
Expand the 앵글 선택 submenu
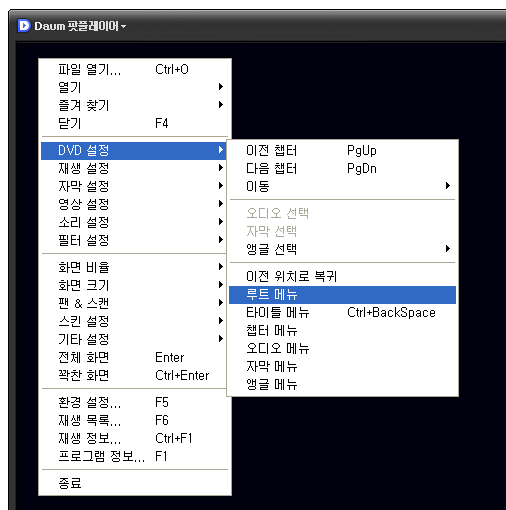(x=342, y=249)
